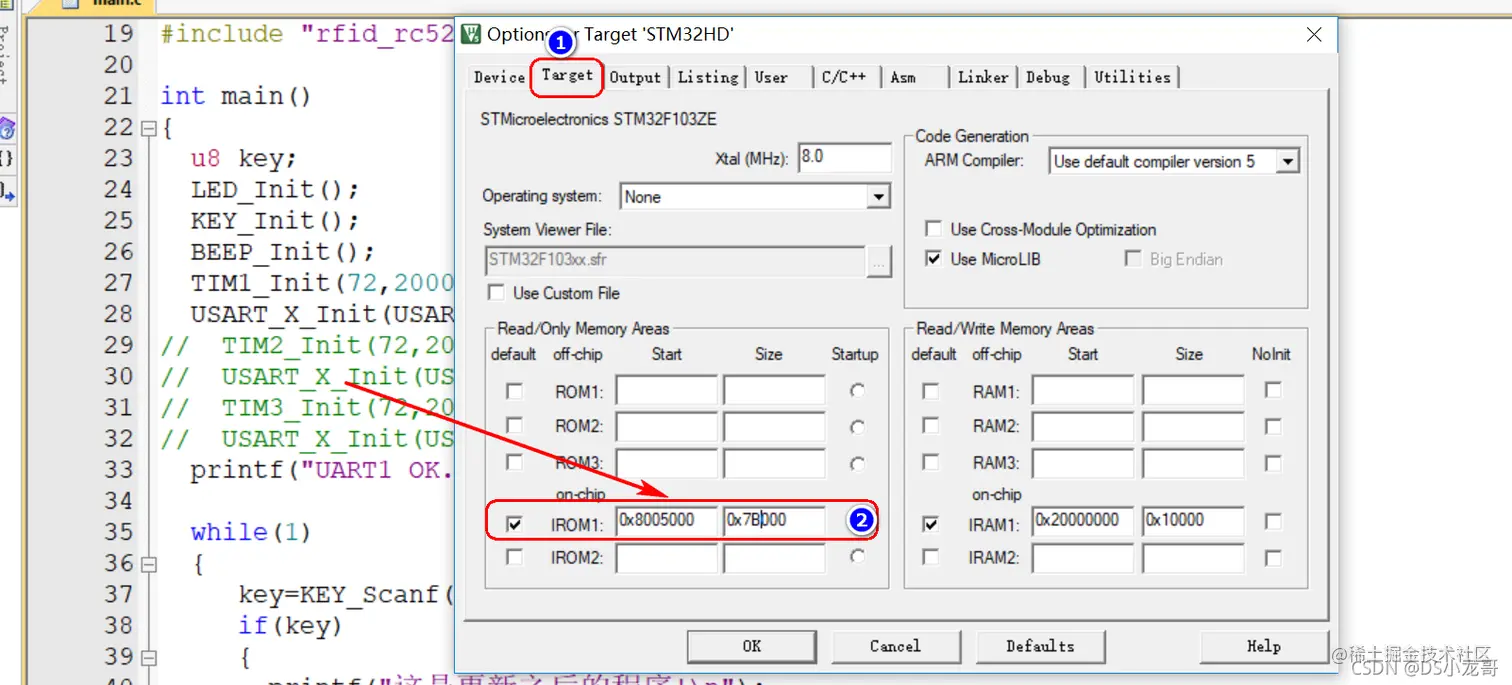1512x685 pixels.
Task: Open the ARM Compiler version dropdown
Action: click(x=1174, y=161)
